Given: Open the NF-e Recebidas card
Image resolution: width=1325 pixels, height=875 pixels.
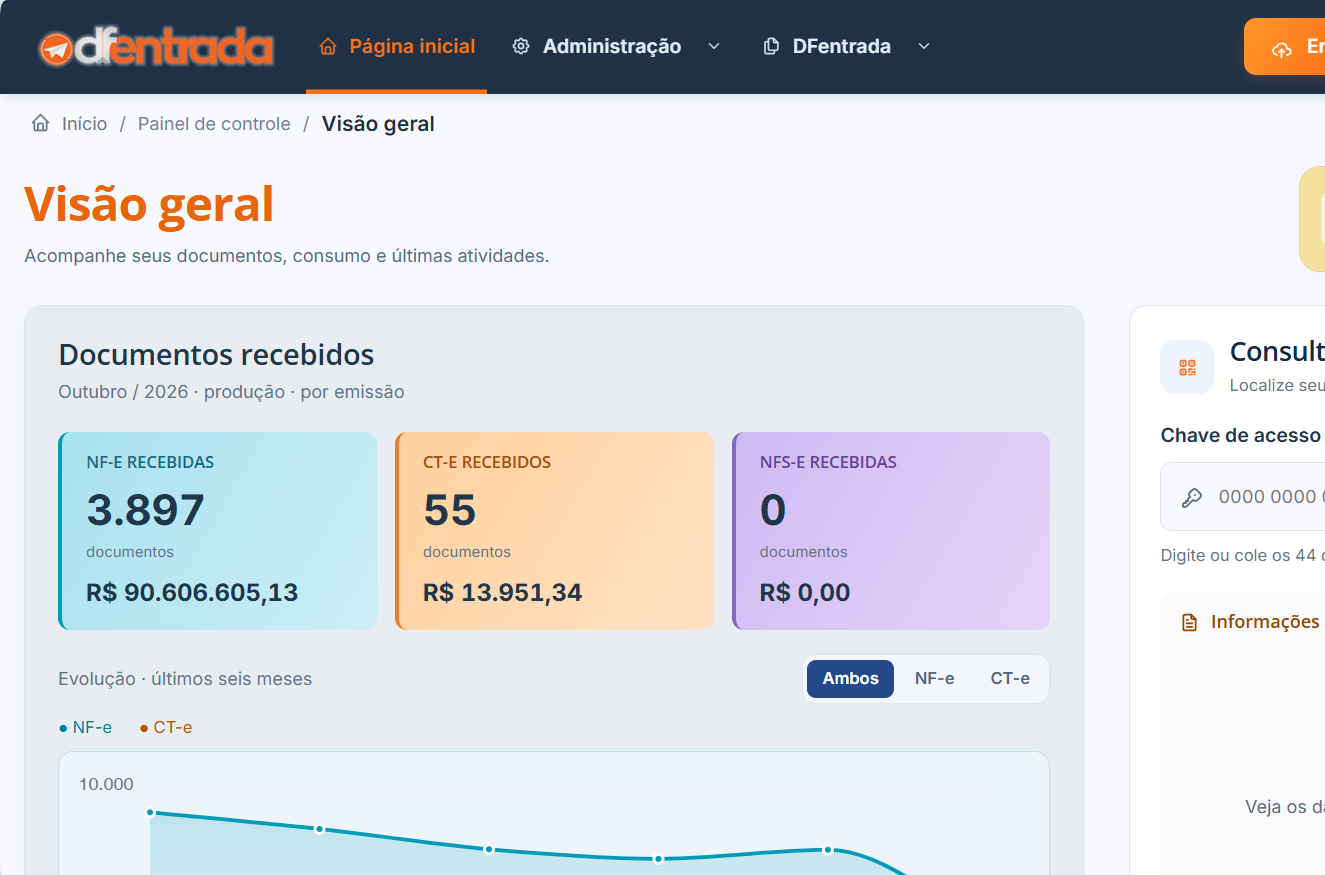Looking at the screenshot, I should coord(218,531).
